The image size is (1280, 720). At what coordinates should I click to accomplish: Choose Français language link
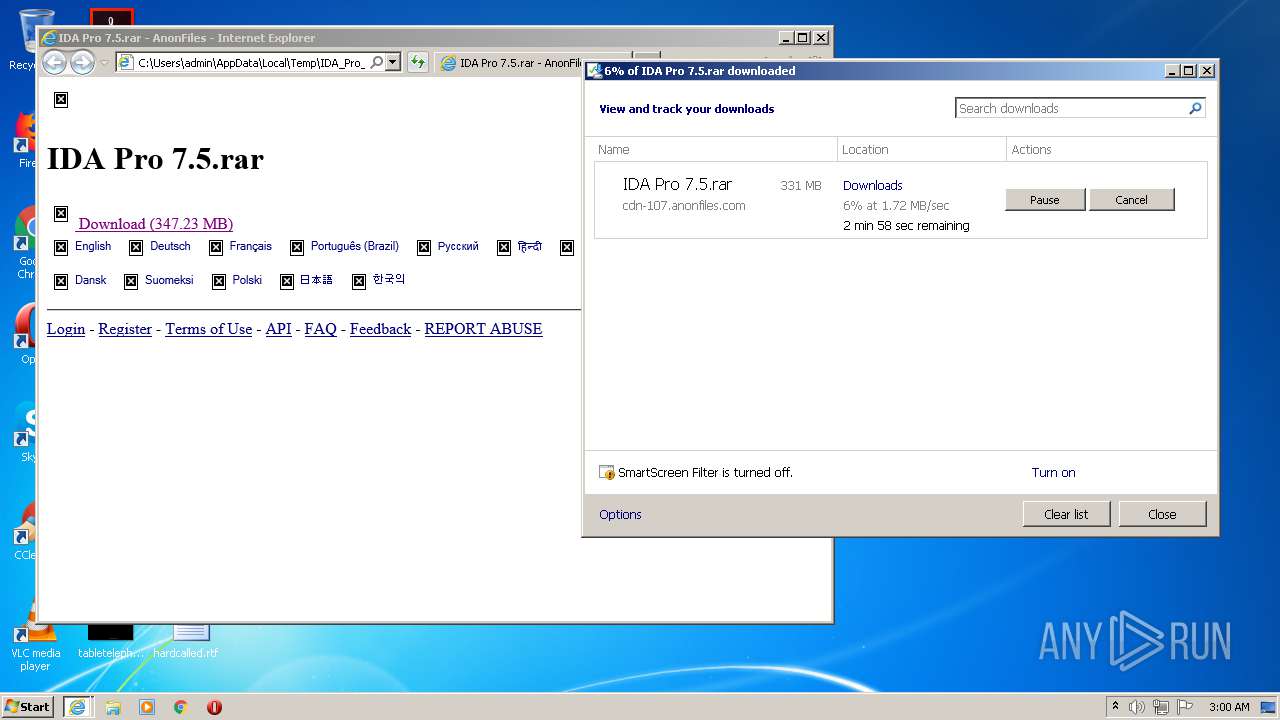pyautogui.click(x=250, y=246)
